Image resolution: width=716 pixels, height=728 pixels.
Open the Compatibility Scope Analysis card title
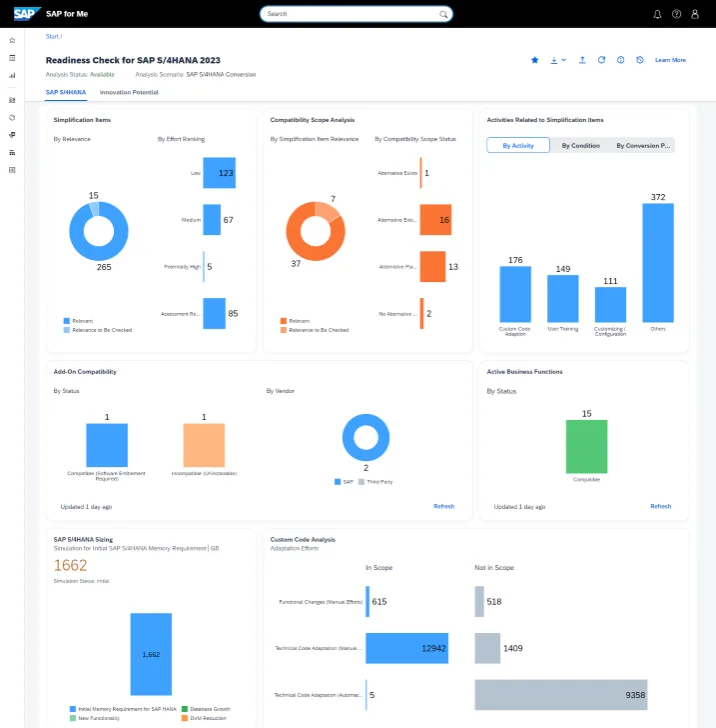coord(312,120)
